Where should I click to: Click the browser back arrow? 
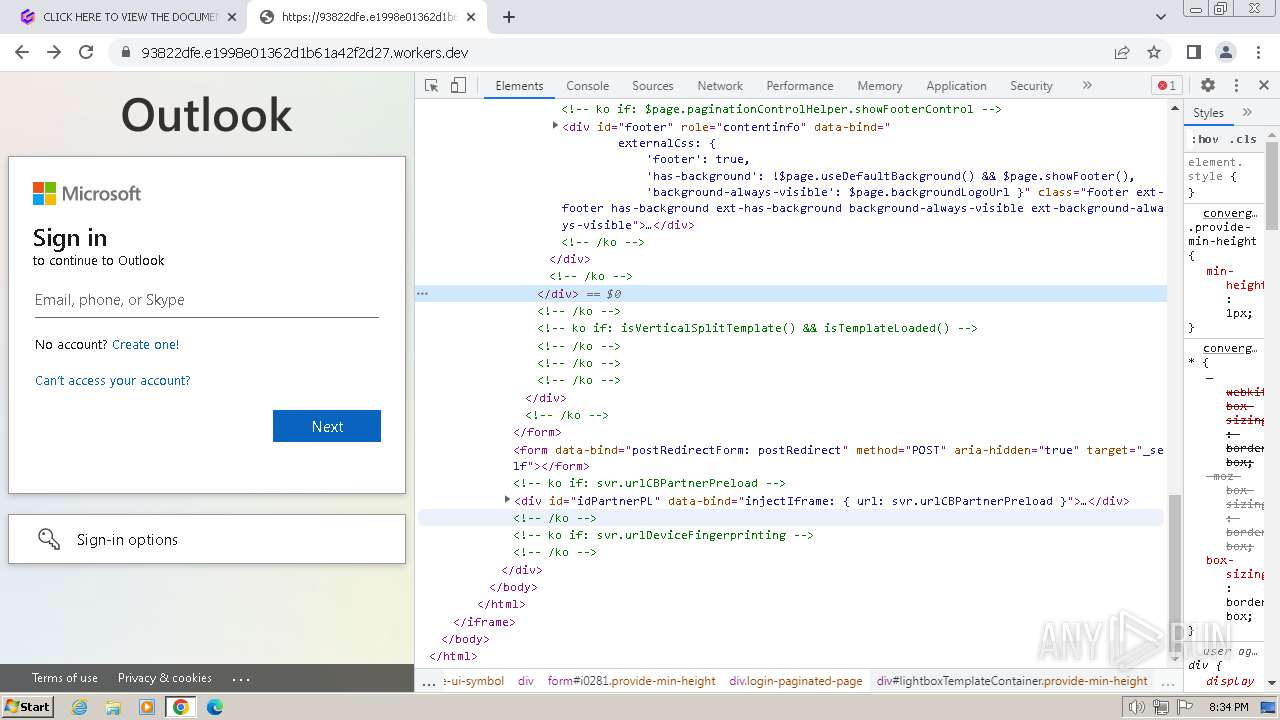coord(22,52)
